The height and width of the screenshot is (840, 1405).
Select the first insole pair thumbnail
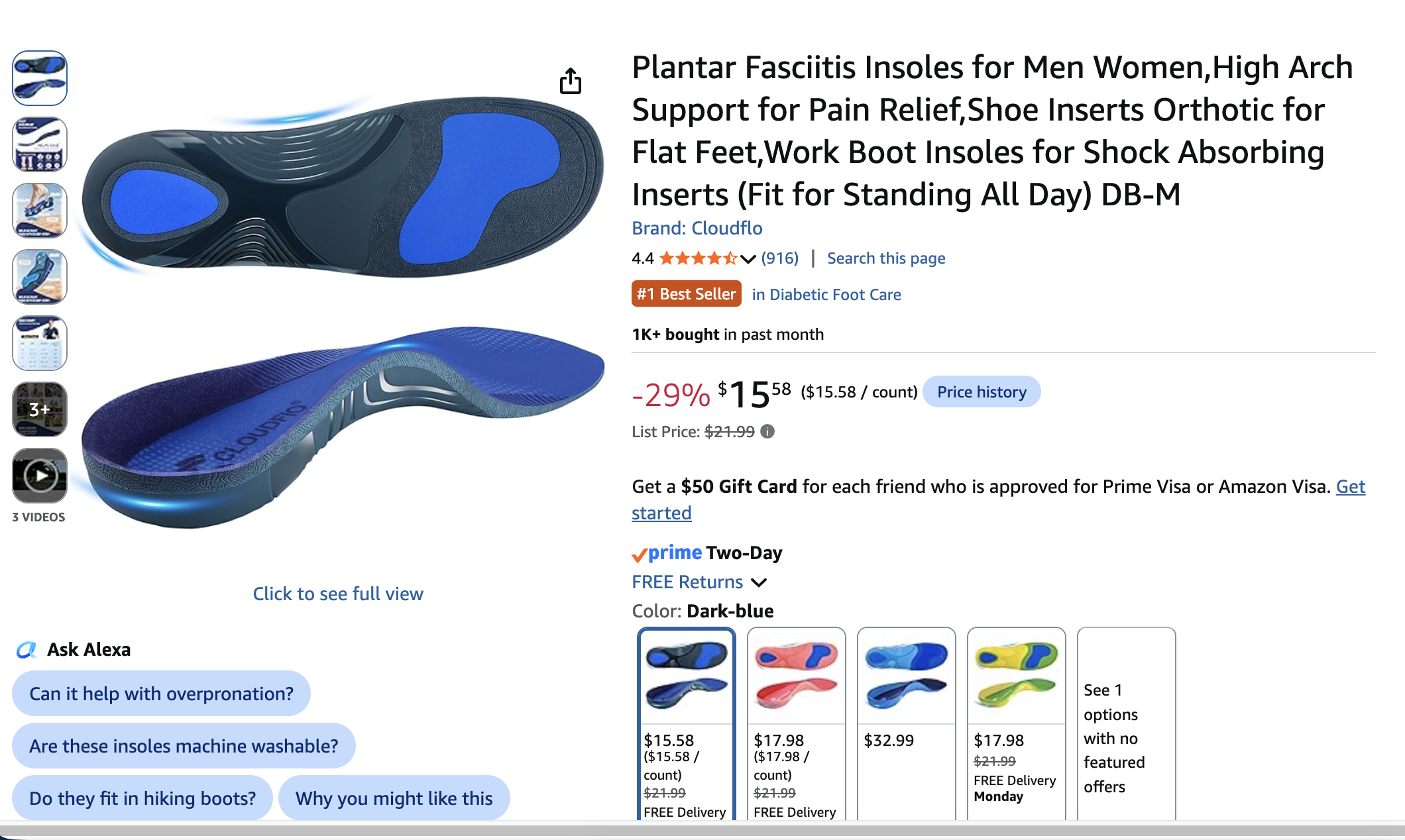tap(40, 78)
